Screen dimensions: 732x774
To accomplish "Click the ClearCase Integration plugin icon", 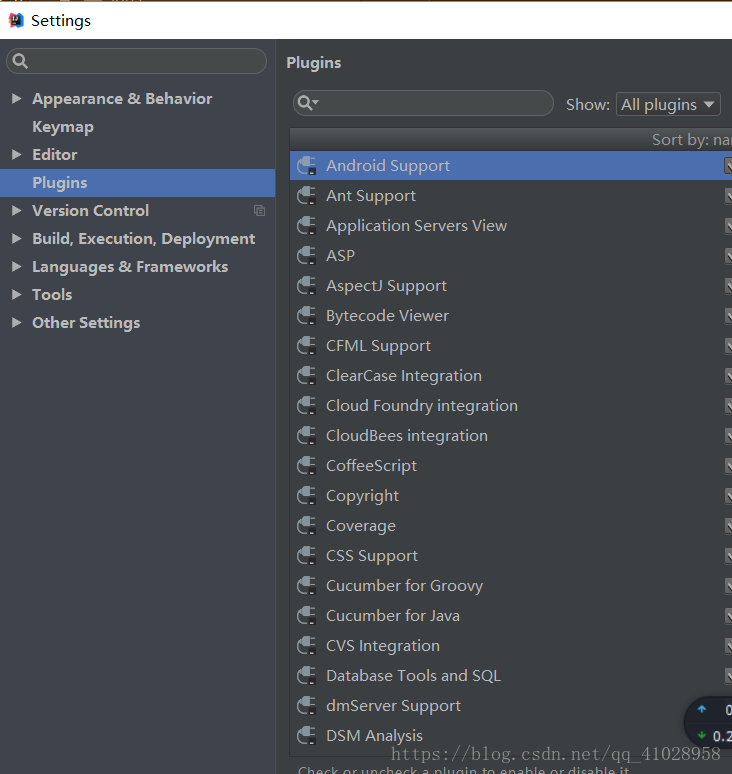I will [307, 376].
